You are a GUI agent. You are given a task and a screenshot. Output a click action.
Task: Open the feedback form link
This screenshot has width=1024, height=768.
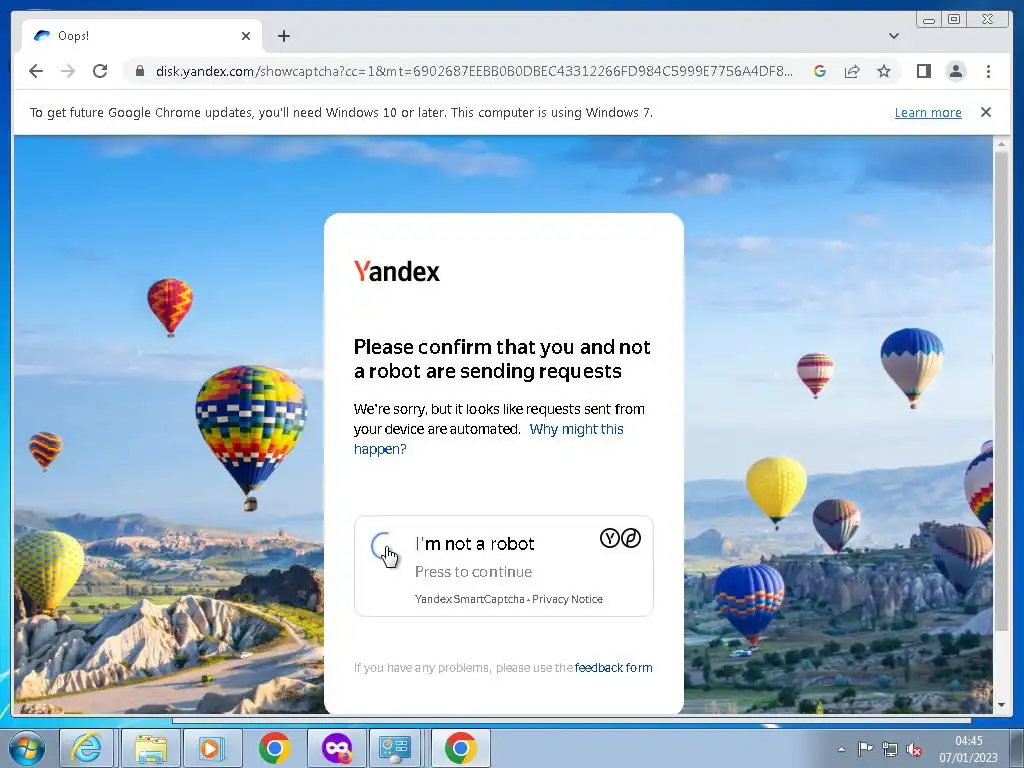pos(613,667)
